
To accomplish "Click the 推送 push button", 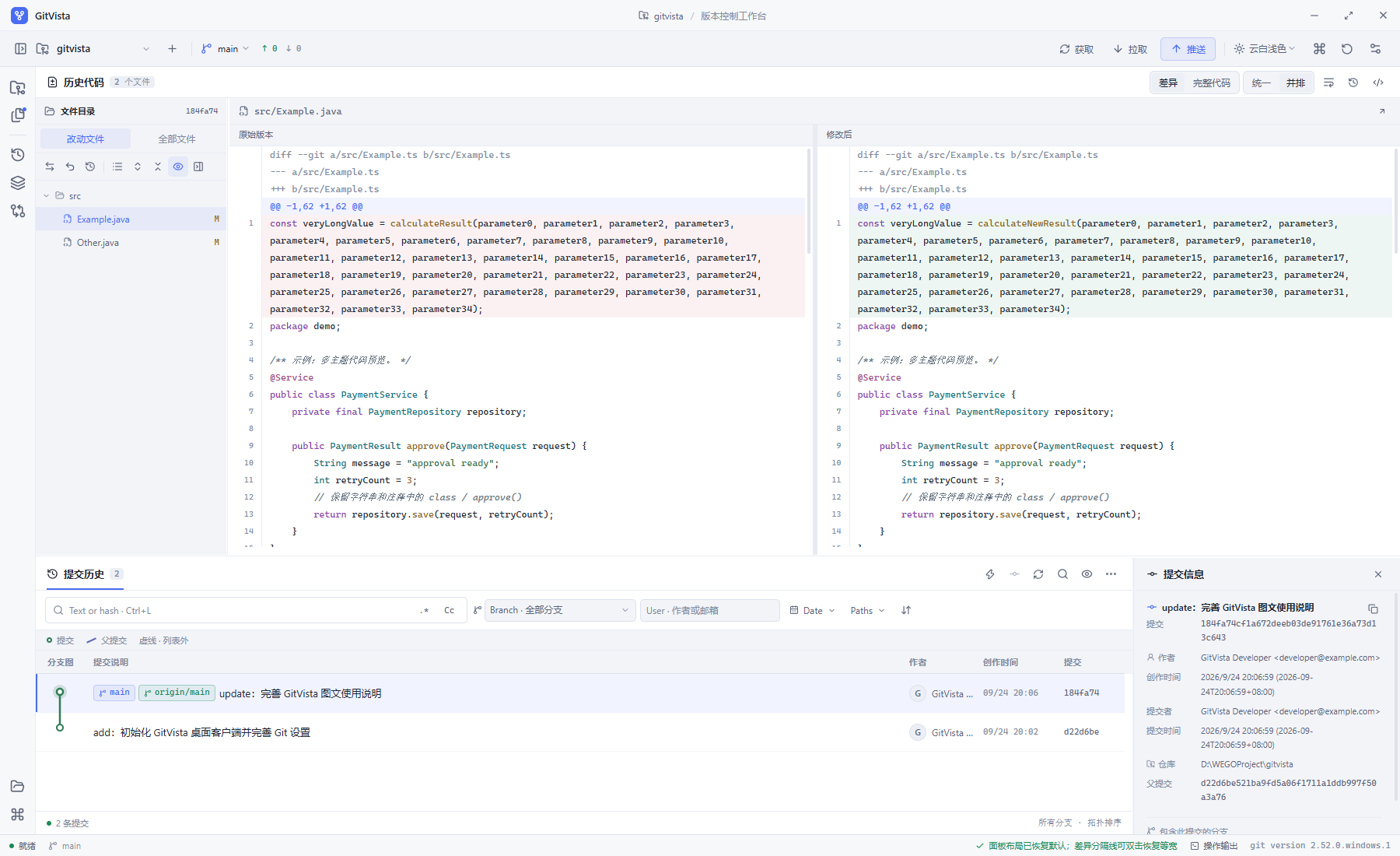I will pos(1188,49).
